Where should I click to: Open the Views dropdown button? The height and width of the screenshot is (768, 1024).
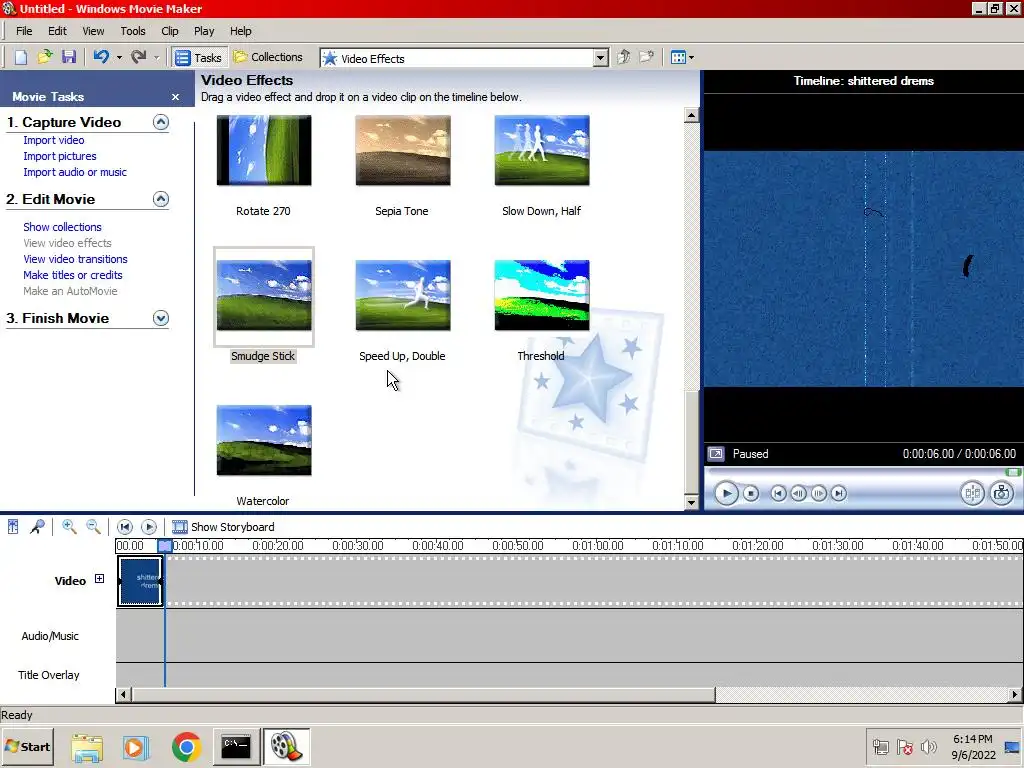(682, 57)
